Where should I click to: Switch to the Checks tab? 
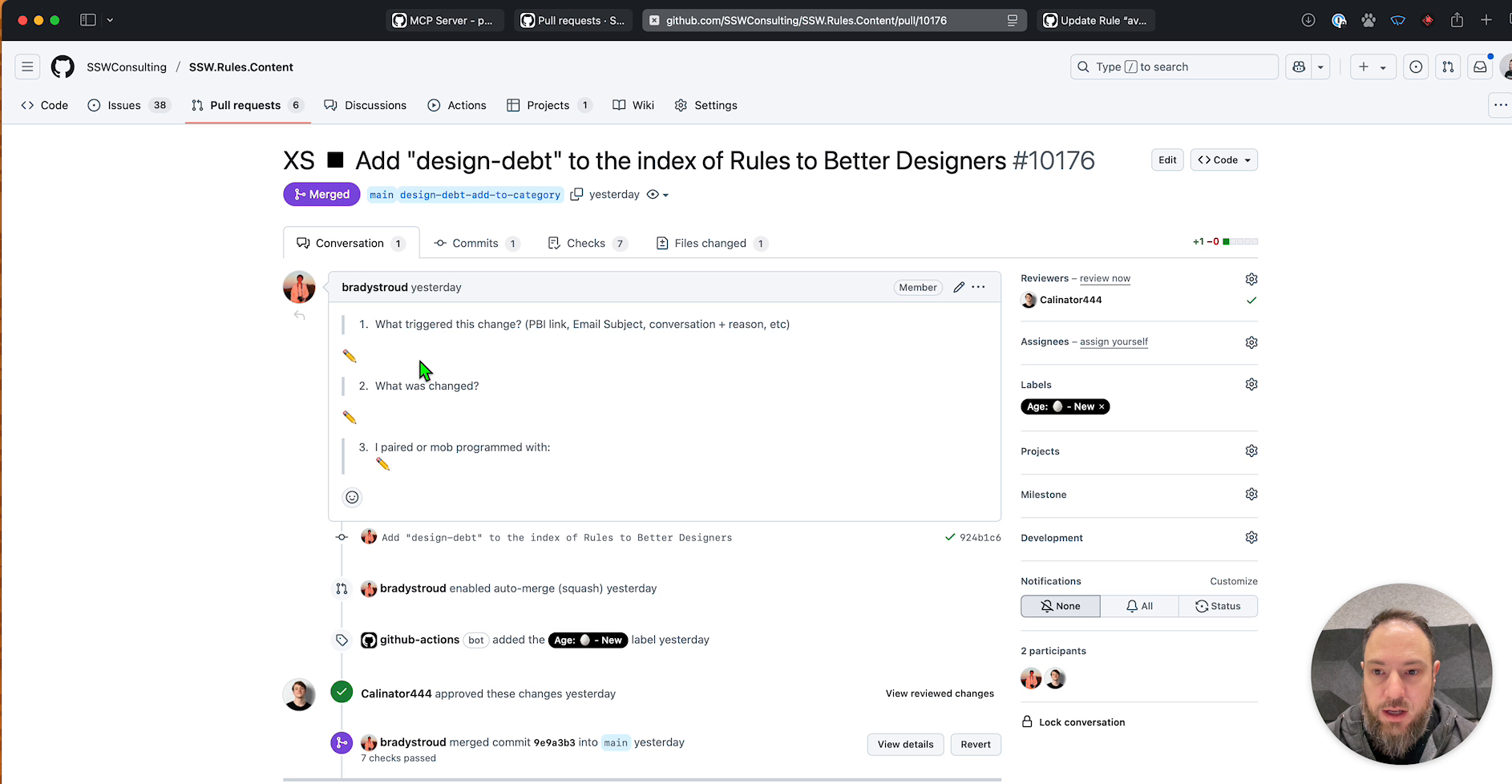click(587, 243)
